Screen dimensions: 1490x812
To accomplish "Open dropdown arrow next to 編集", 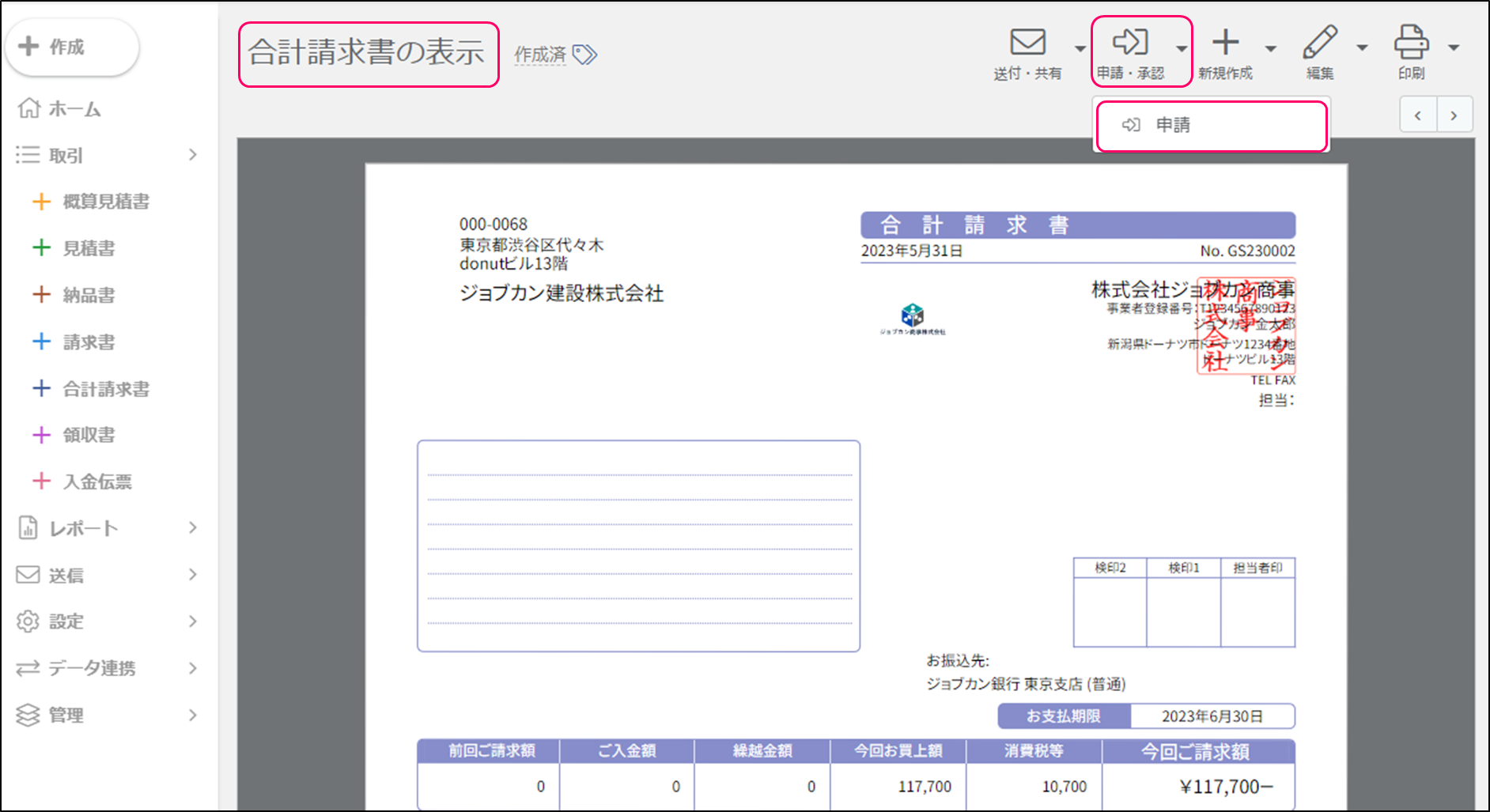I will click(x=1362, y=49).
